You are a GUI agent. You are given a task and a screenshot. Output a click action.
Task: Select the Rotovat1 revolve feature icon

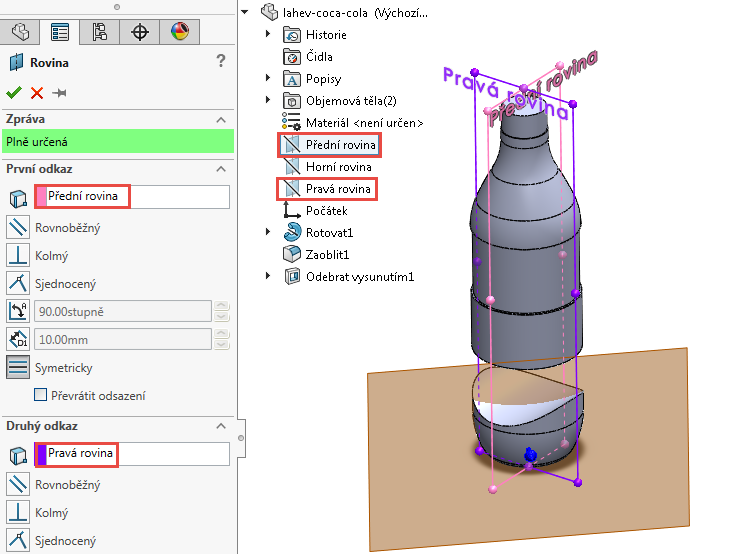click(292, 232)
